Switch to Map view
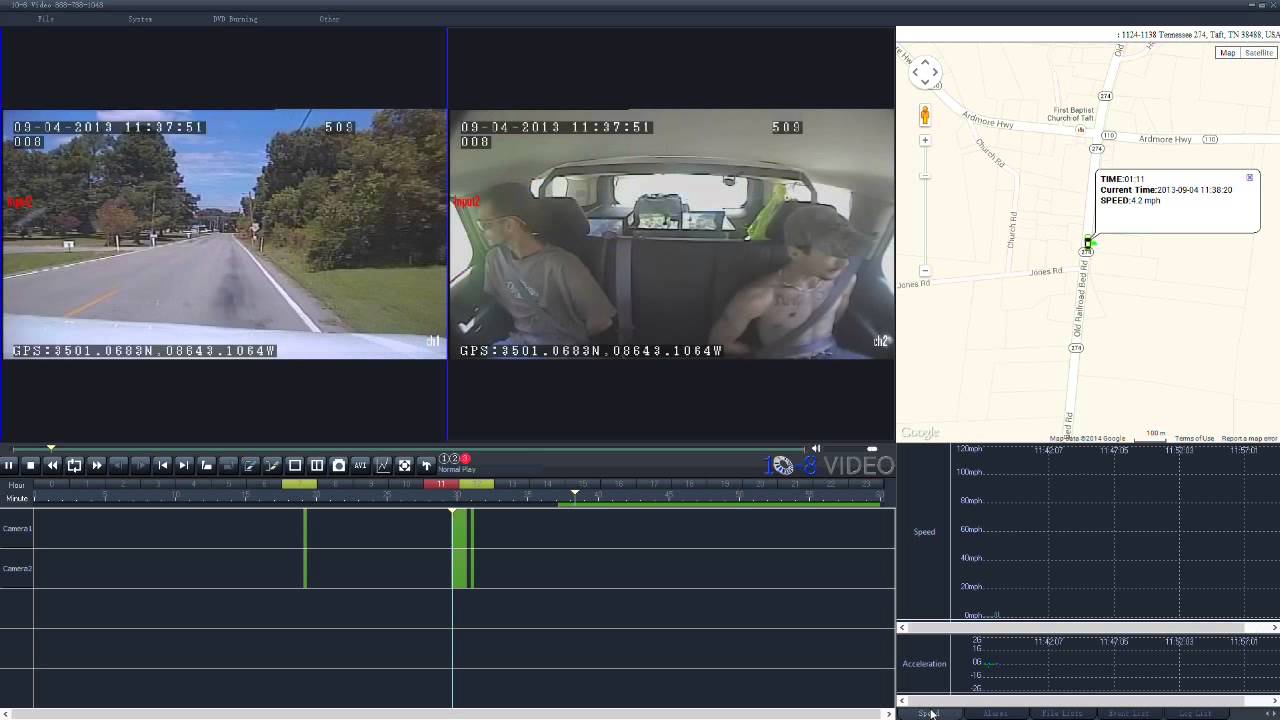 point(1228,53)
